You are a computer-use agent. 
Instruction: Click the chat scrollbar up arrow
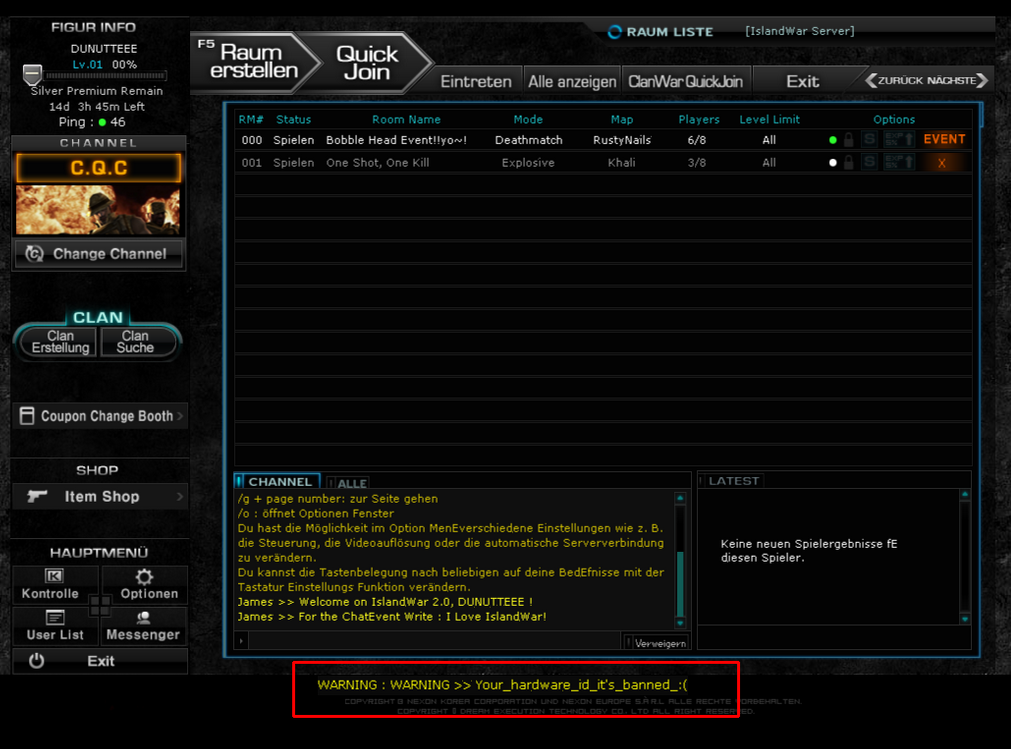click(680, 498)
